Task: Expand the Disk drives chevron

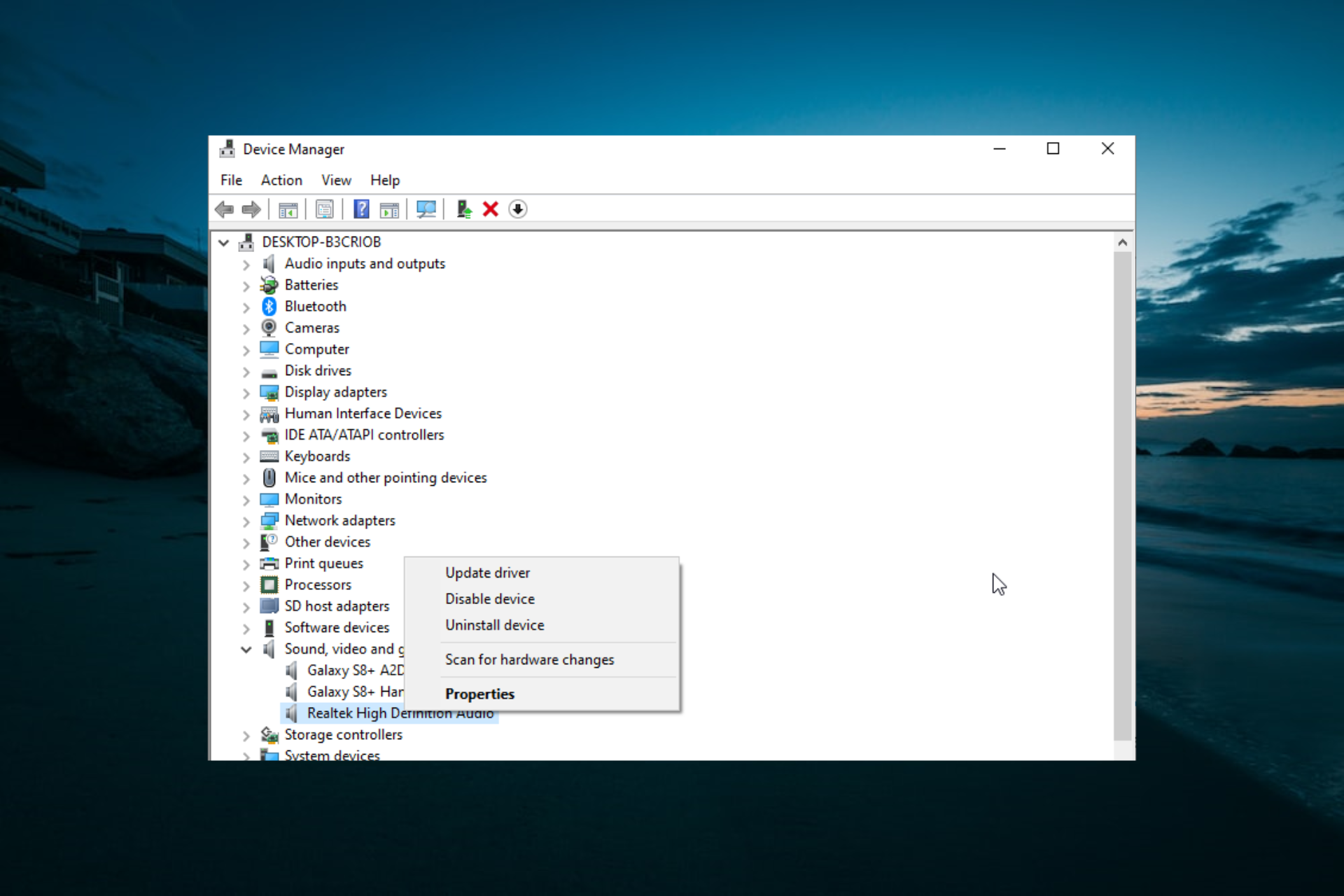Action: [x=246, y=372]
